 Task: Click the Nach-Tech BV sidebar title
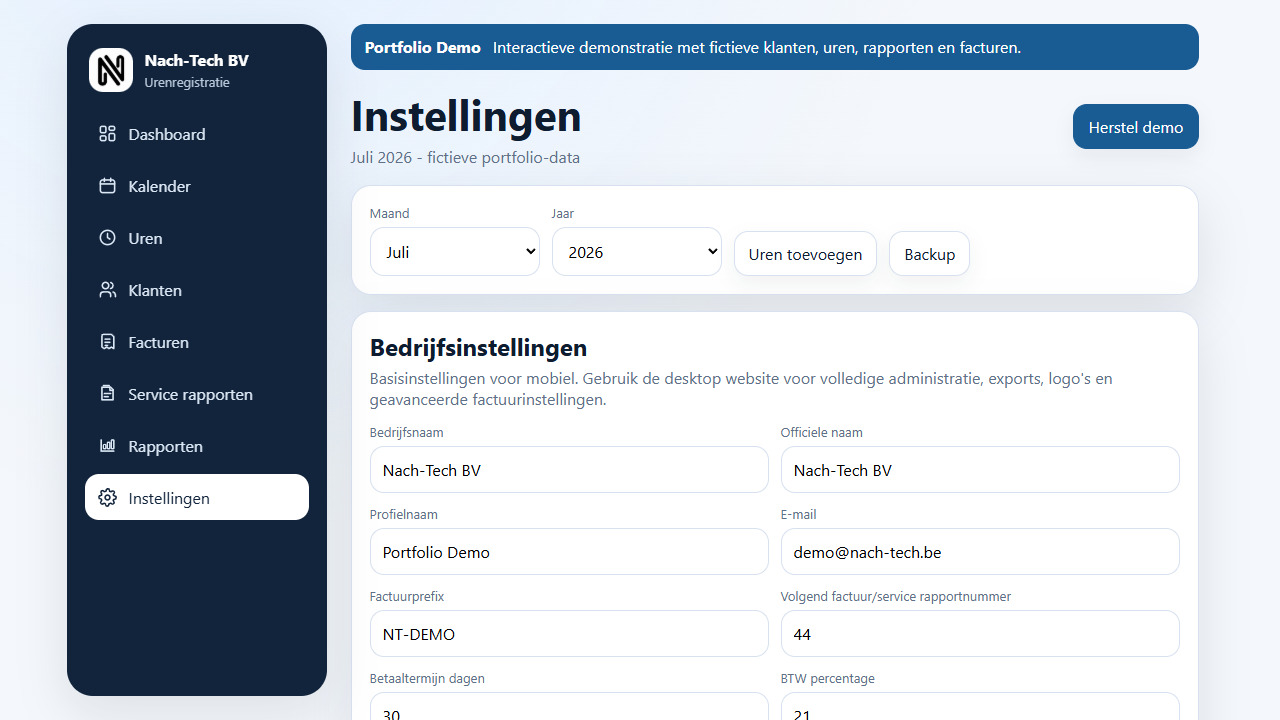click(x=197, y=60)
